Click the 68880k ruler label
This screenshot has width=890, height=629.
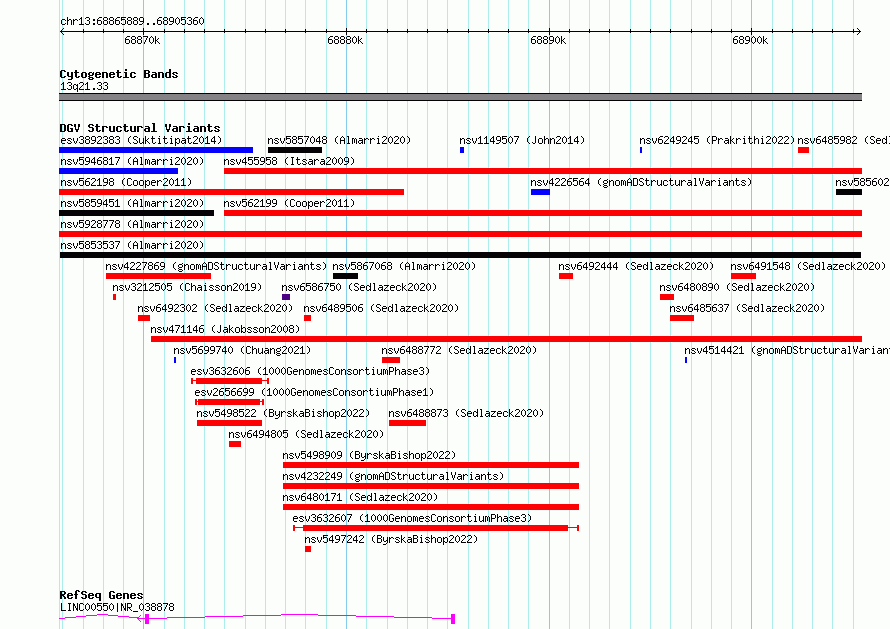coord(345,40)
